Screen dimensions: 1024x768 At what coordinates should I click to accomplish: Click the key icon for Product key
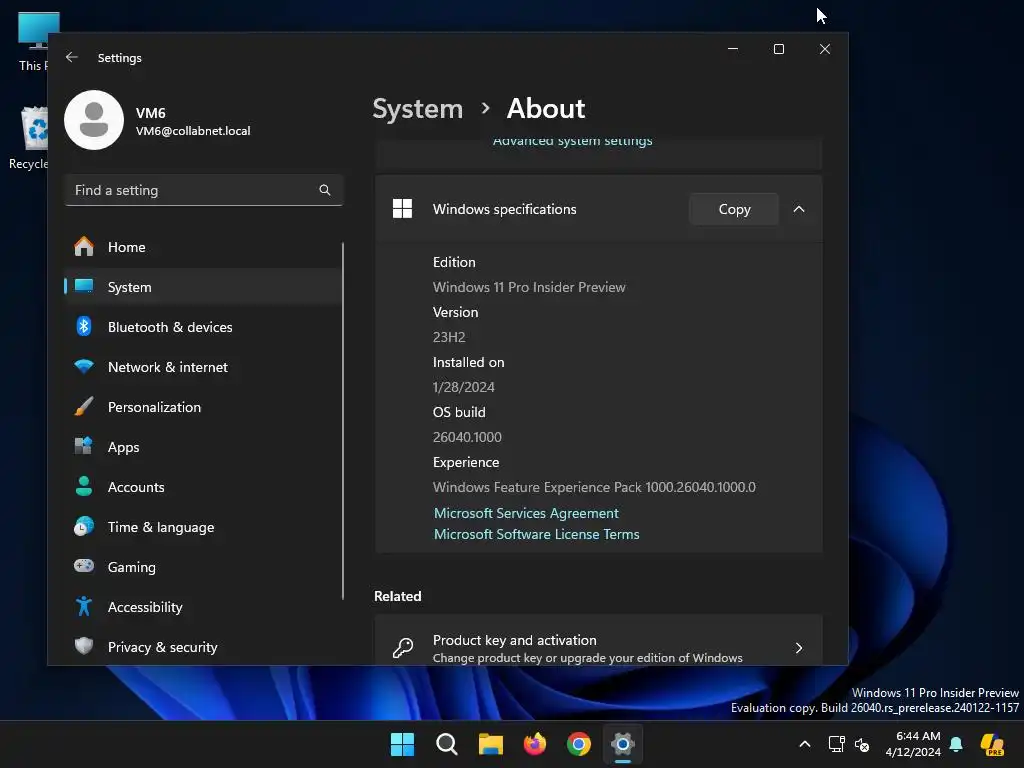point(402,648)
